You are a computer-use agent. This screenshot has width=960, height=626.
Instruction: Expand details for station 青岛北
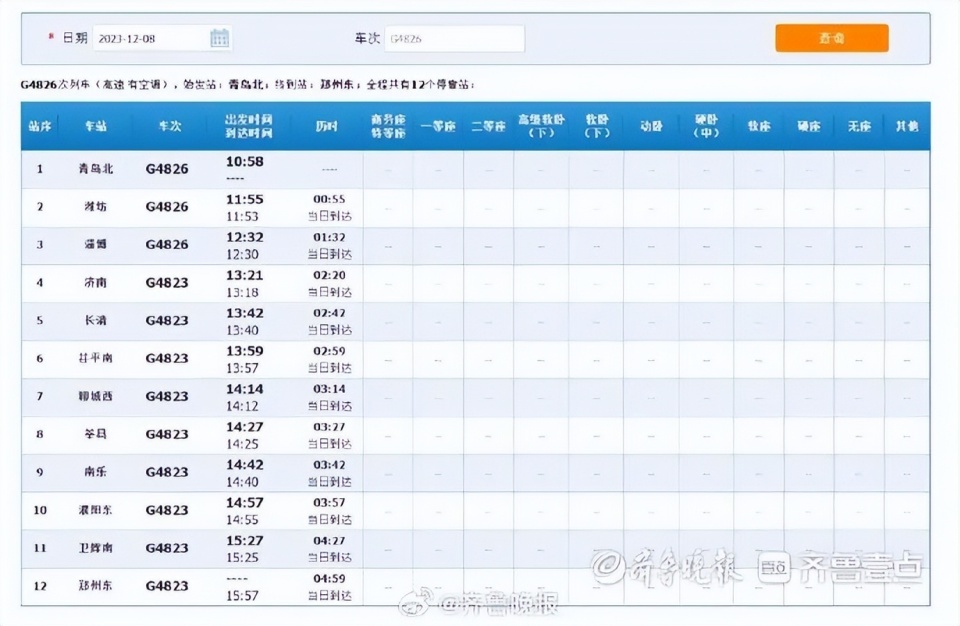point(95,169)
